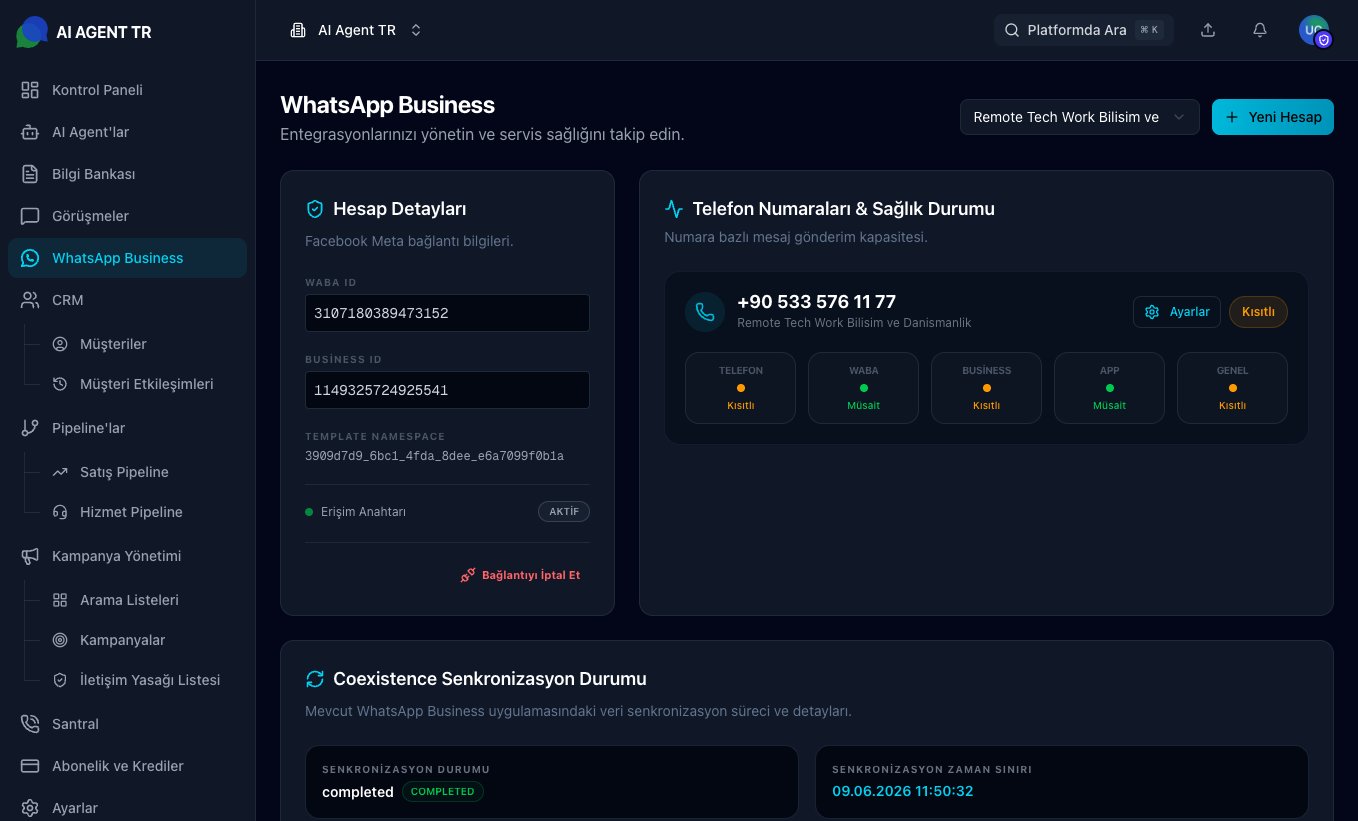The image size is (1358, 821).
Task: Click the phone icon beside +90 533 number
Action: tap(705, 312)
